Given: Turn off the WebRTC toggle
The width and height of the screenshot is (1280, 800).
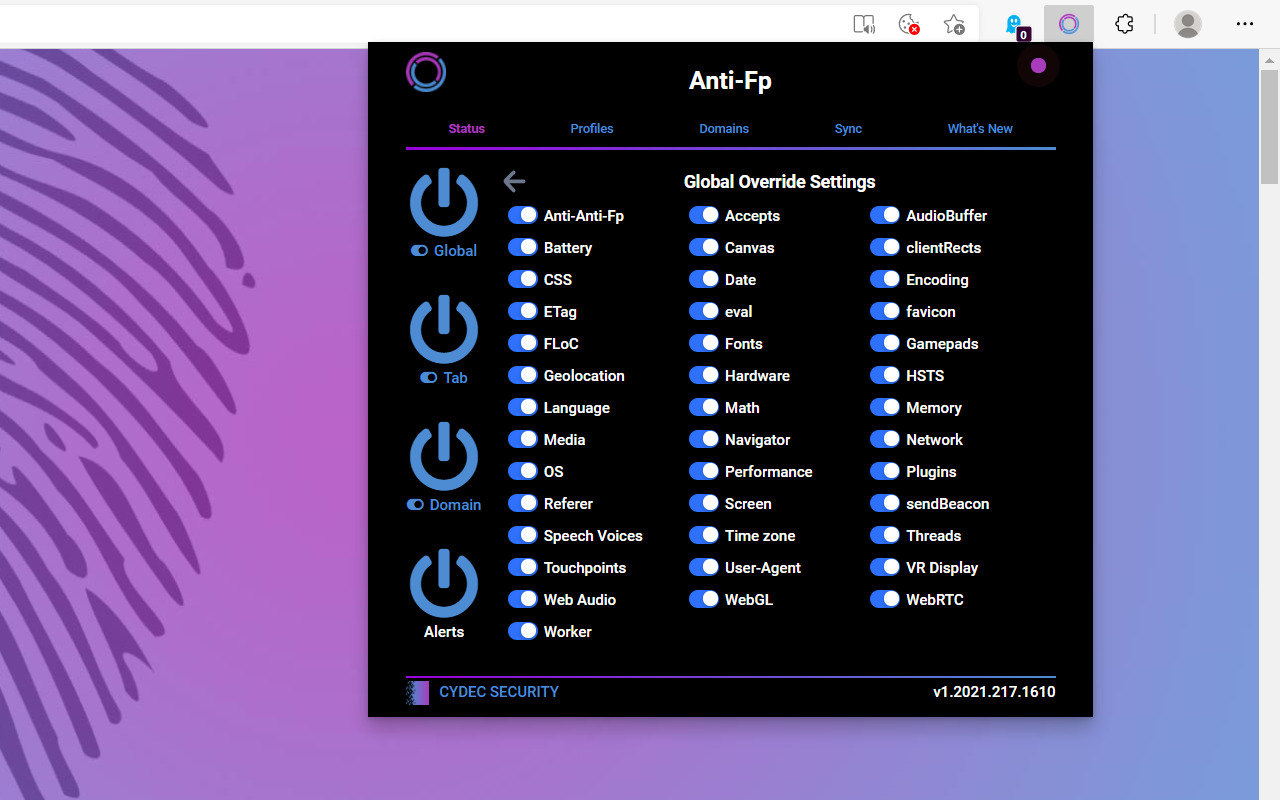Looking at the screenshot, I should [885, 599].
